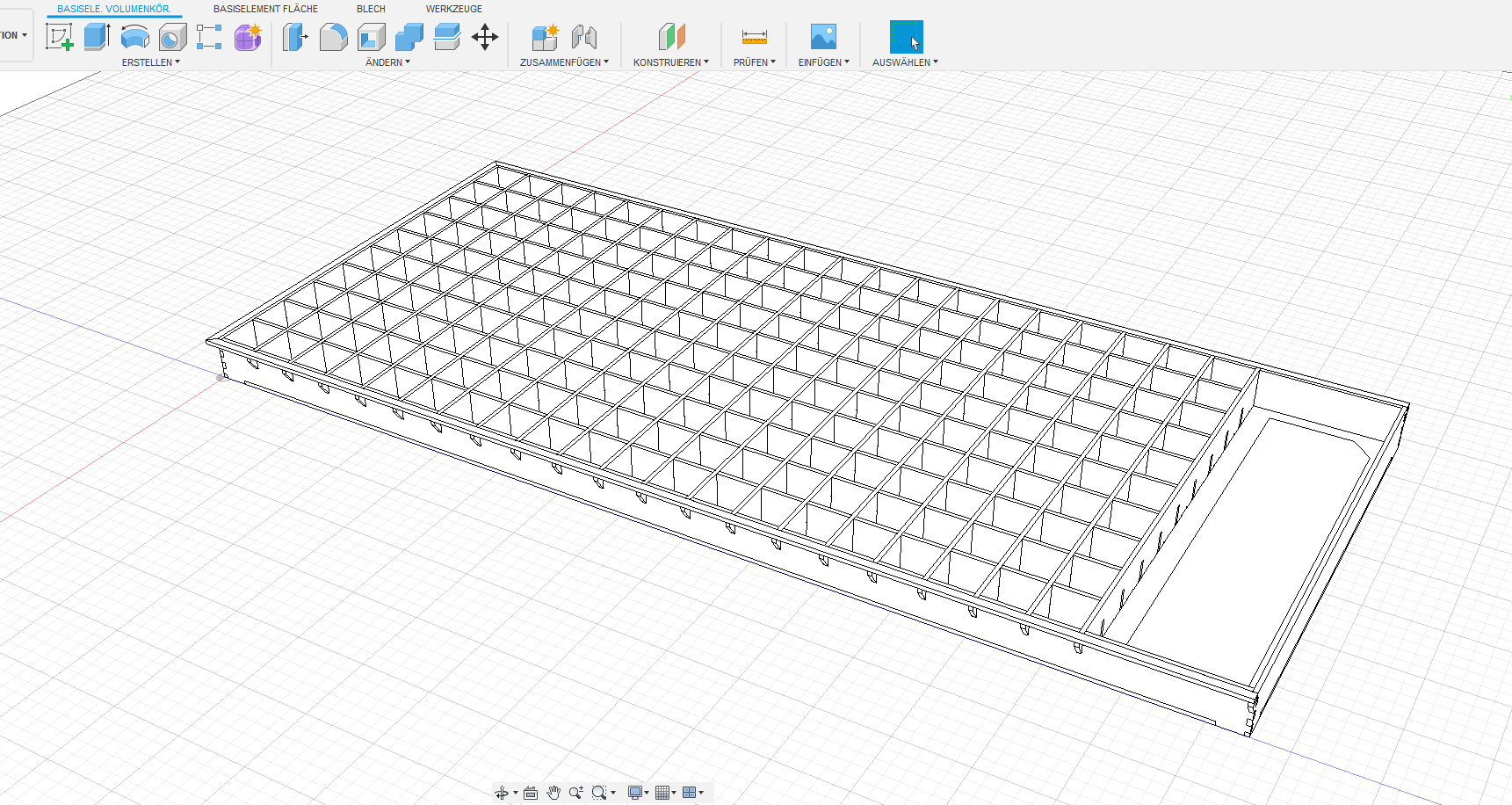The image size is (1512, 805).
Task: Open the grid and snaps settings
Action: tap(666, 793)
